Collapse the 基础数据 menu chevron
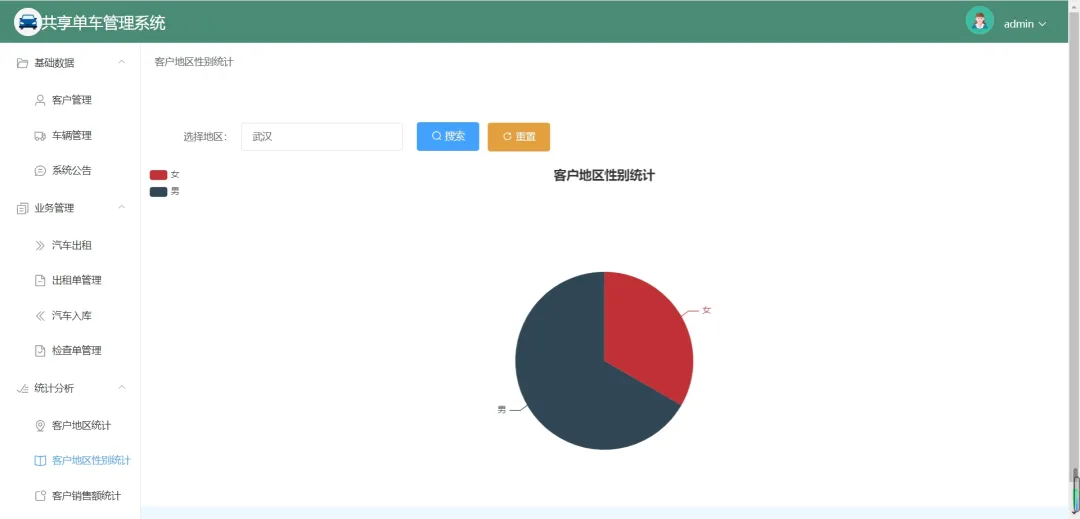This screenshot has height=519, width=1080. click(122, 62)
